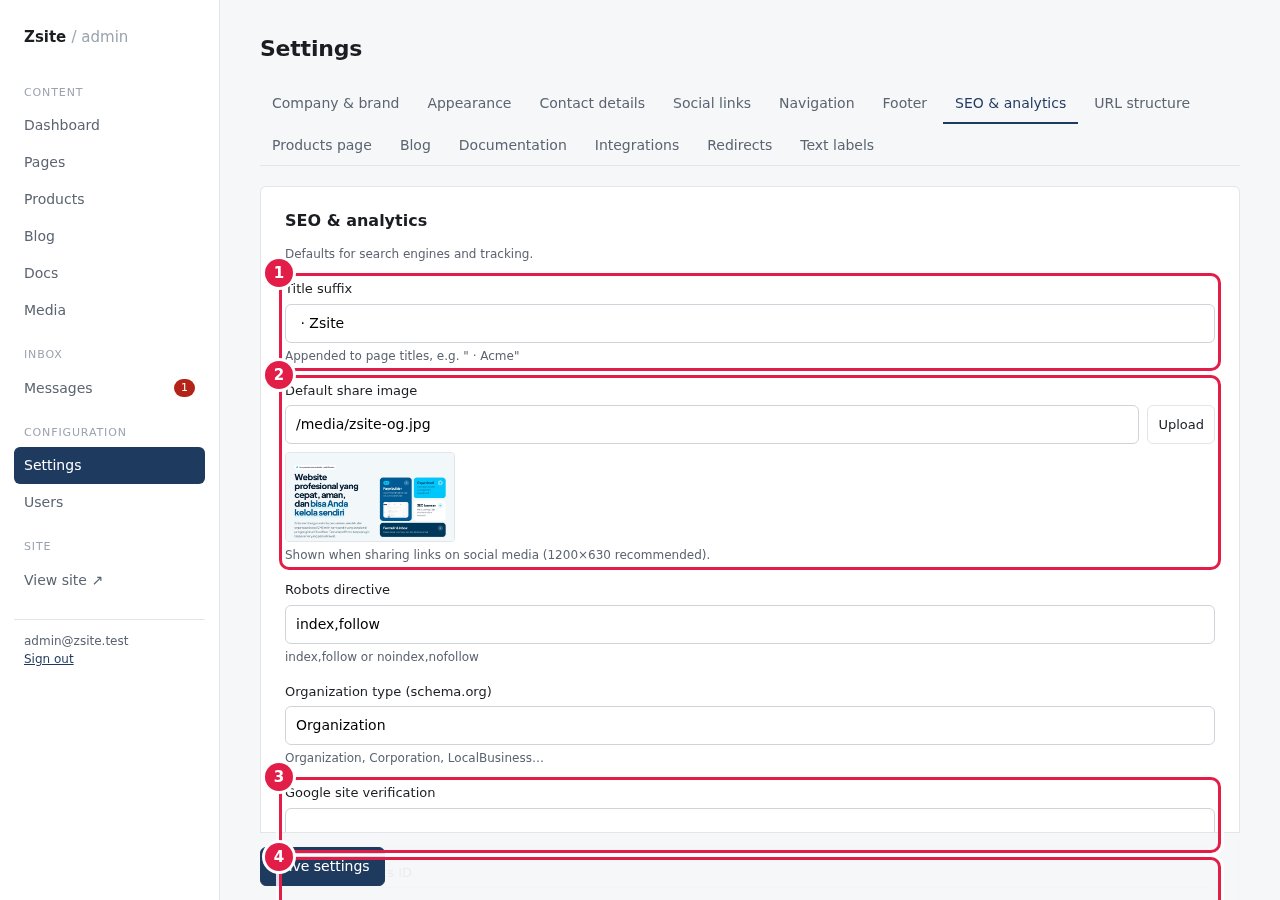Switch to the Integrations tab

click(x=637, y=145)
